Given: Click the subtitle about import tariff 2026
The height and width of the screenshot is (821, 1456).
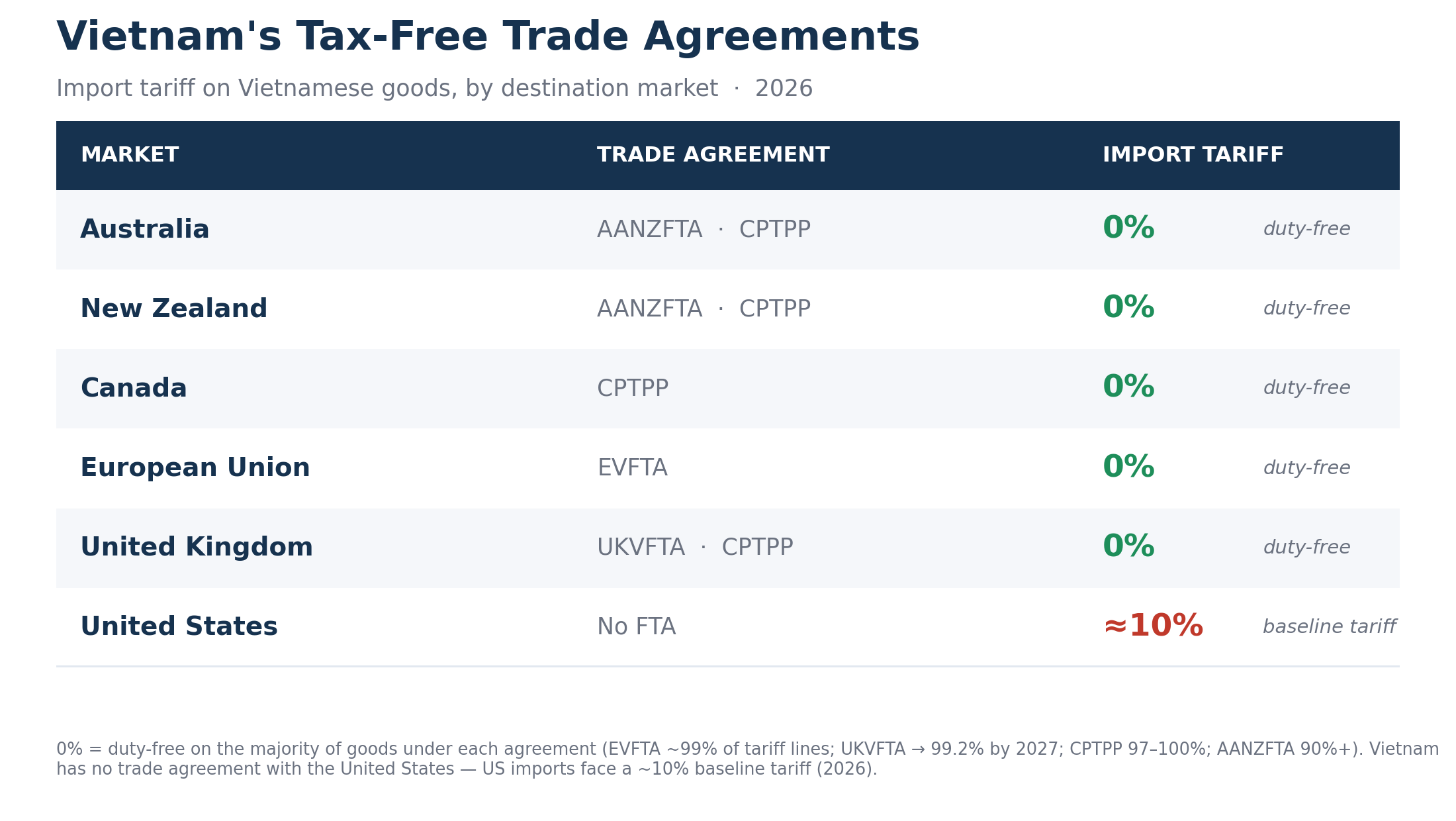Looking at the screenshot, I should pyautogui.click(x=435, y=89).
